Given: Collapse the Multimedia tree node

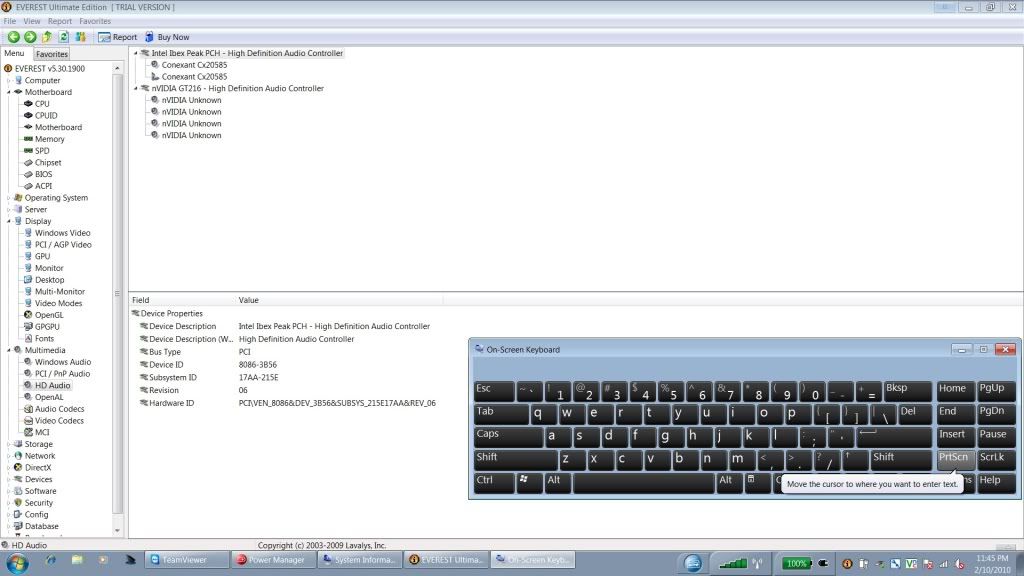Looking at the screenshot, I should coord(9,350).
